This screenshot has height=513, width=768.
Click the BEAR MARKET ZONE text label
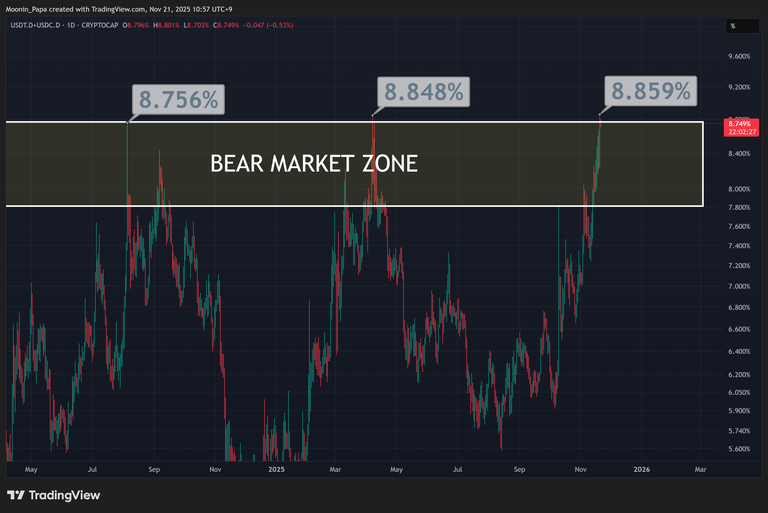[x=313, y=163]
